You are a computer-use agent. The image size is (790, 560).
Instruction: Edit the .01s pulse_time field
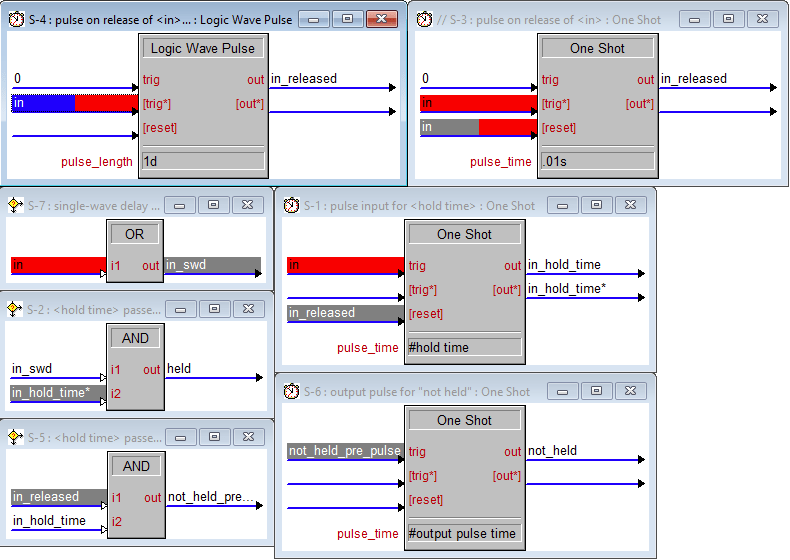596,160
